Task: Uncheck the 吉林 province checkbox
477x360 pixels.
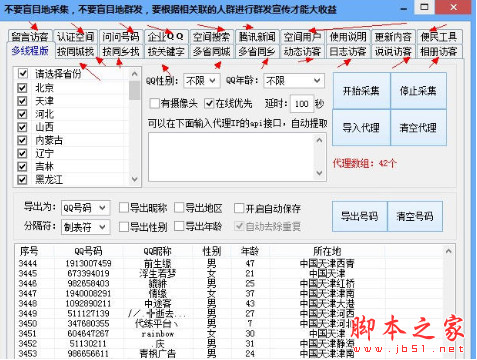Action: [x=22, y=166]
